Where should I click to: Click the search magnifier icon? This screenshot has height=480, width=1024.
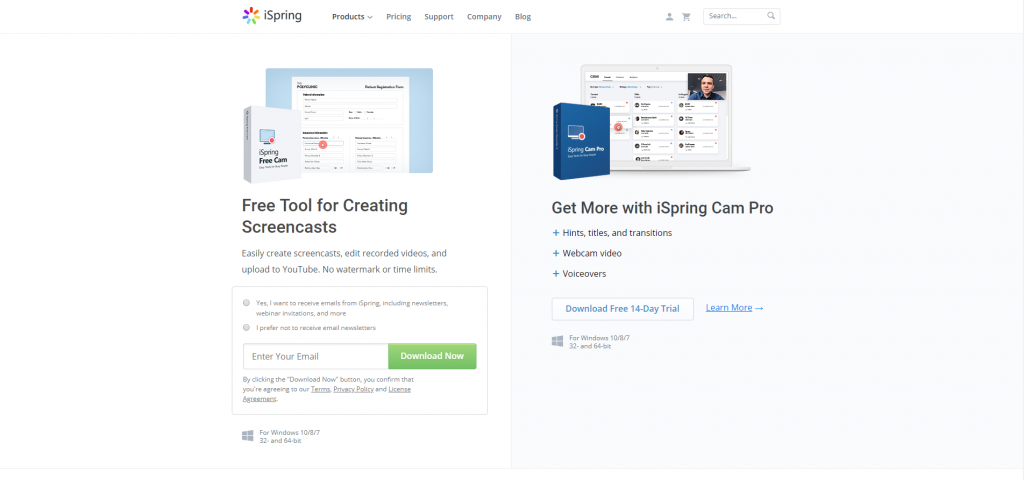pyautogui.click(x=771, y=16)
